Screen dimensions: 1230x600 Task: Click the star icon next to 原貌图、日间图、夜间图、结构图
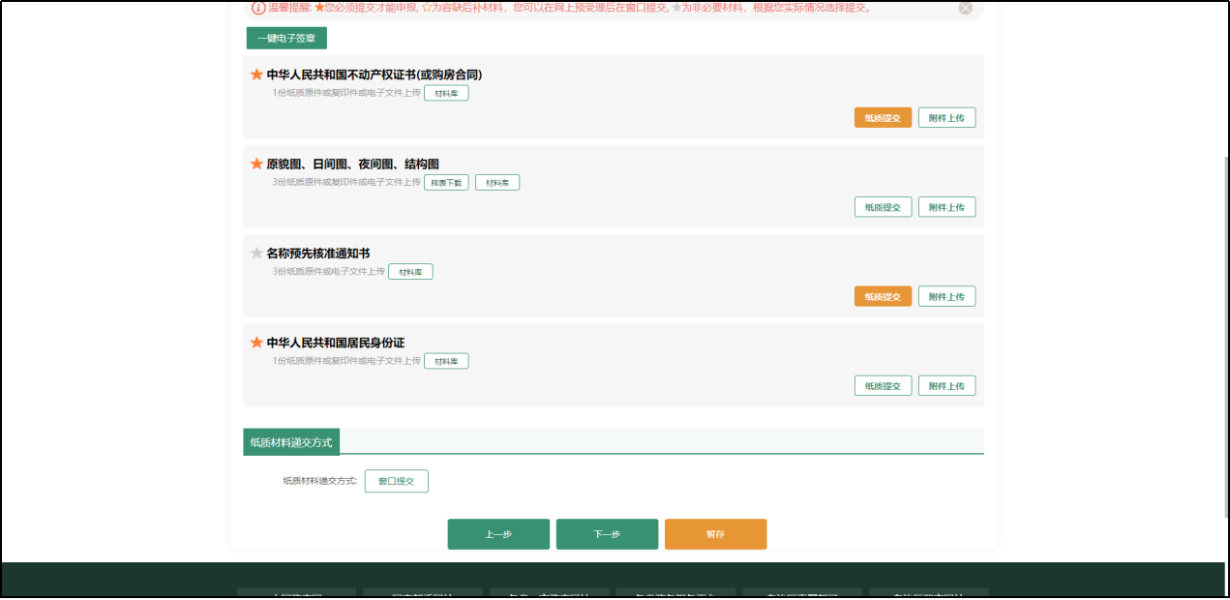click(x=256, y=163)
